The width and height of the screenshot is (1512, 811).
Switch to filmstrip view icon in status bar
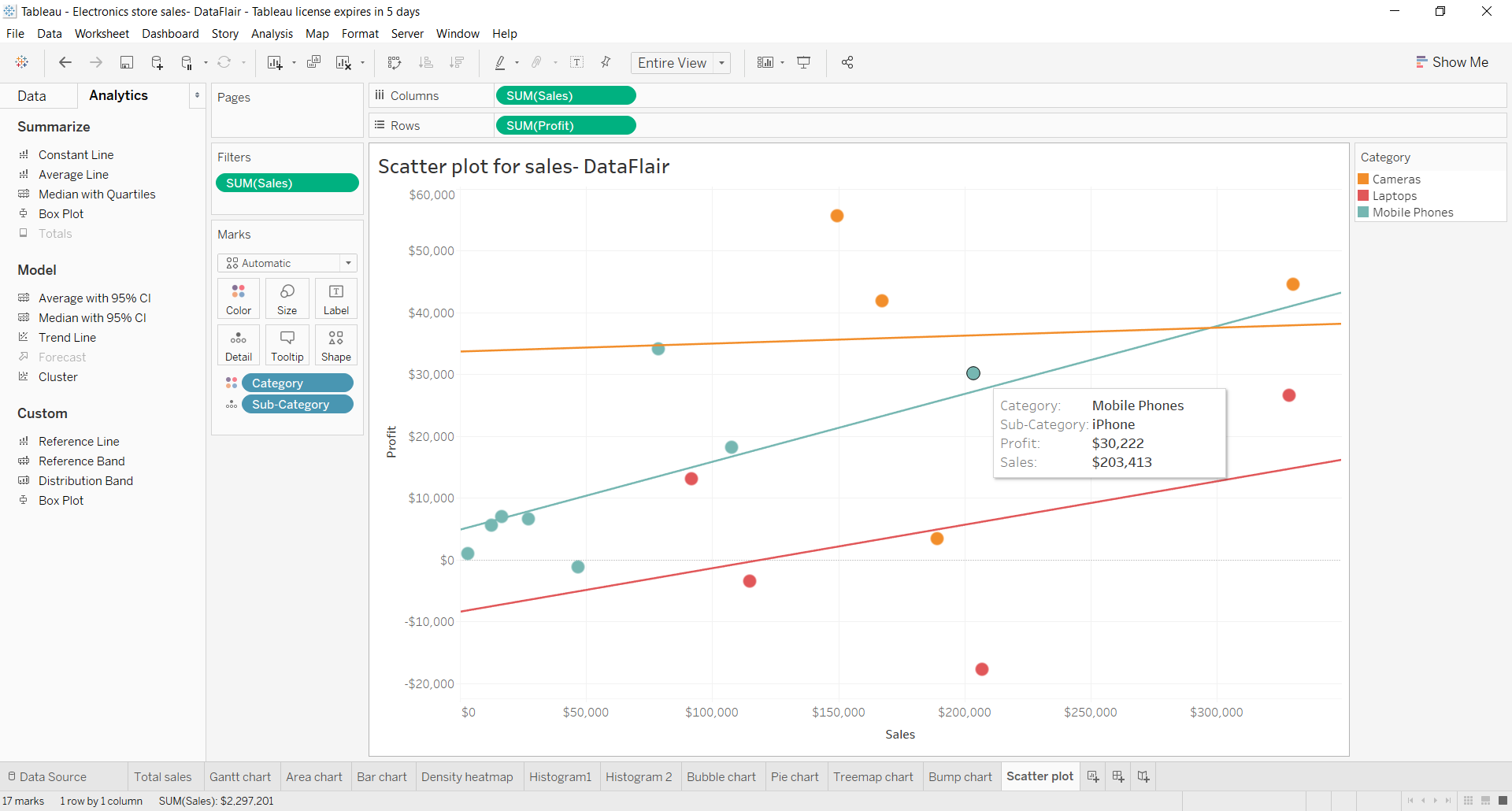coord(1485,801)
